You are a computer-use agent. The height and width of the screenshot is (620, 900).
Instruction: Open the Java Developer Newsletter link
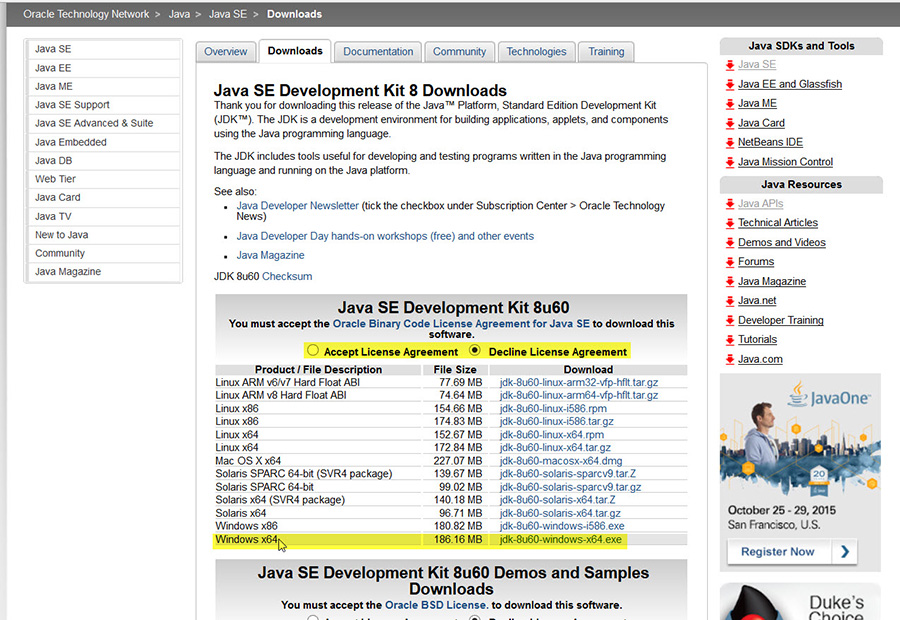click(297, 206)
